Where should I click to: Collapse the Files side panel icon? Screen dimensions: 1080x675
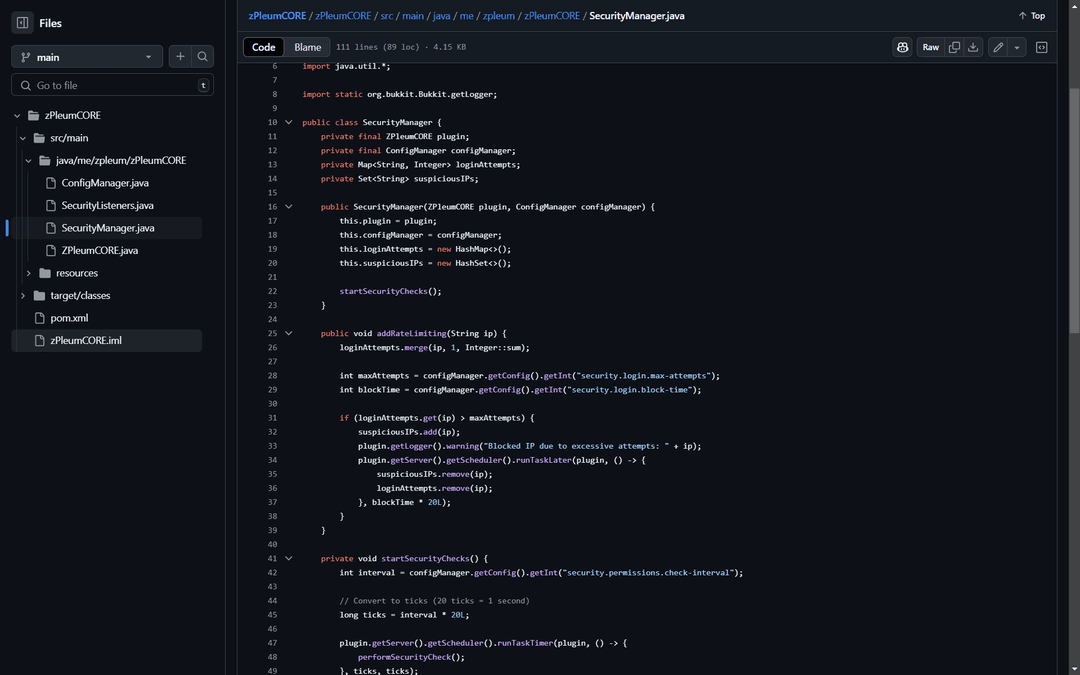coord(22,23)
